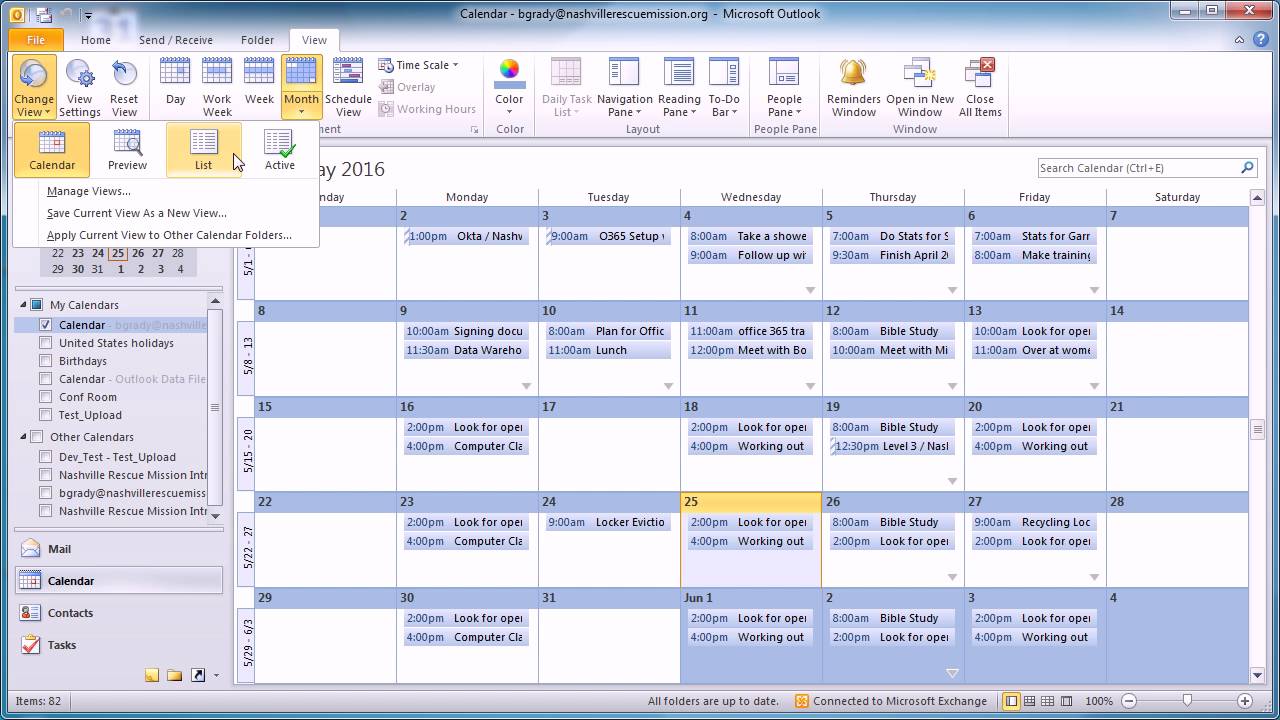Open the Locker Eviction appointment on 24th
The image size is (1280, 720).
pos(608,522)
